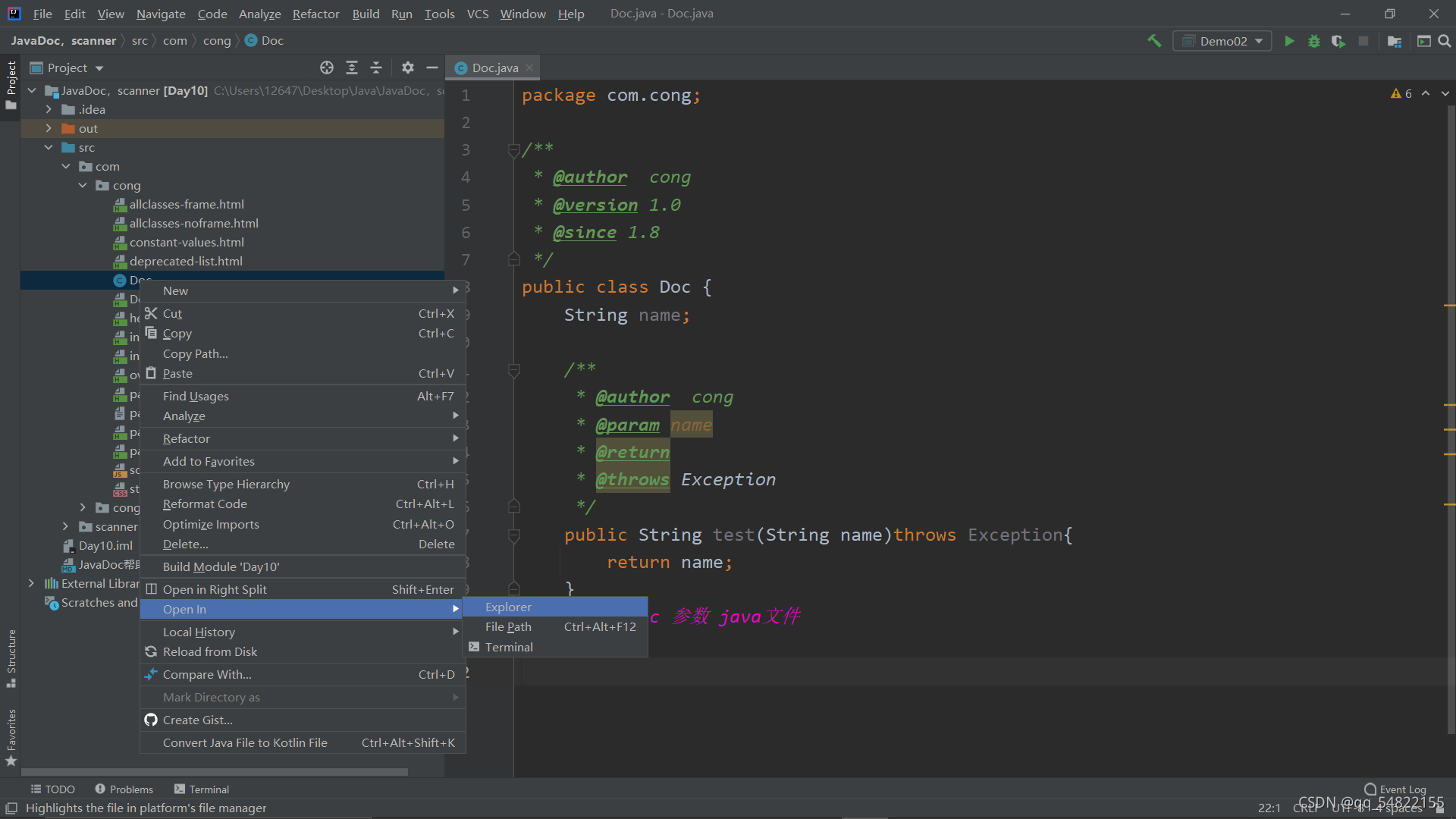Open Project Structure icon in toolbar
This screenshot has width=1456, height=819.
click(x=1394, y=41)
